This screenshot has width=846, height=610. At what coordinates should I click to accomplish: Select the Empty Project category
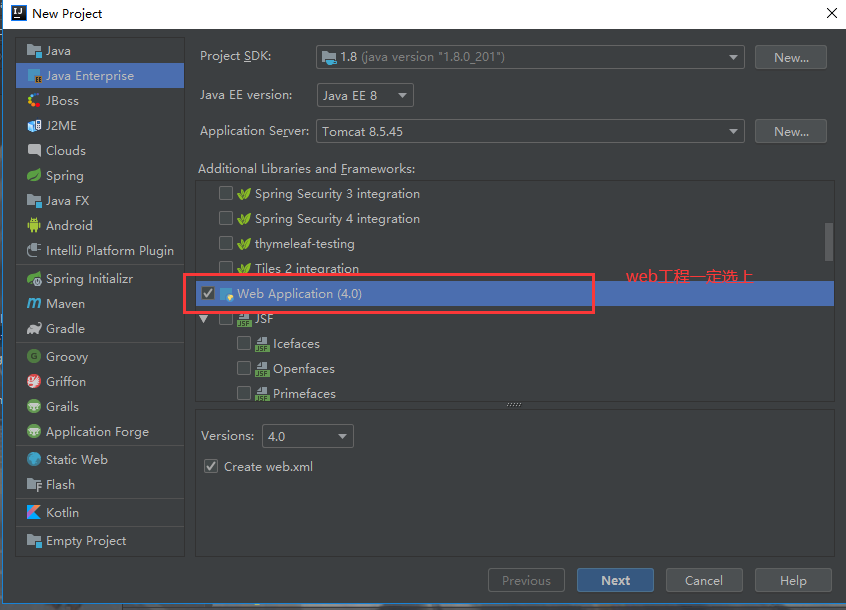pos(100,540)
